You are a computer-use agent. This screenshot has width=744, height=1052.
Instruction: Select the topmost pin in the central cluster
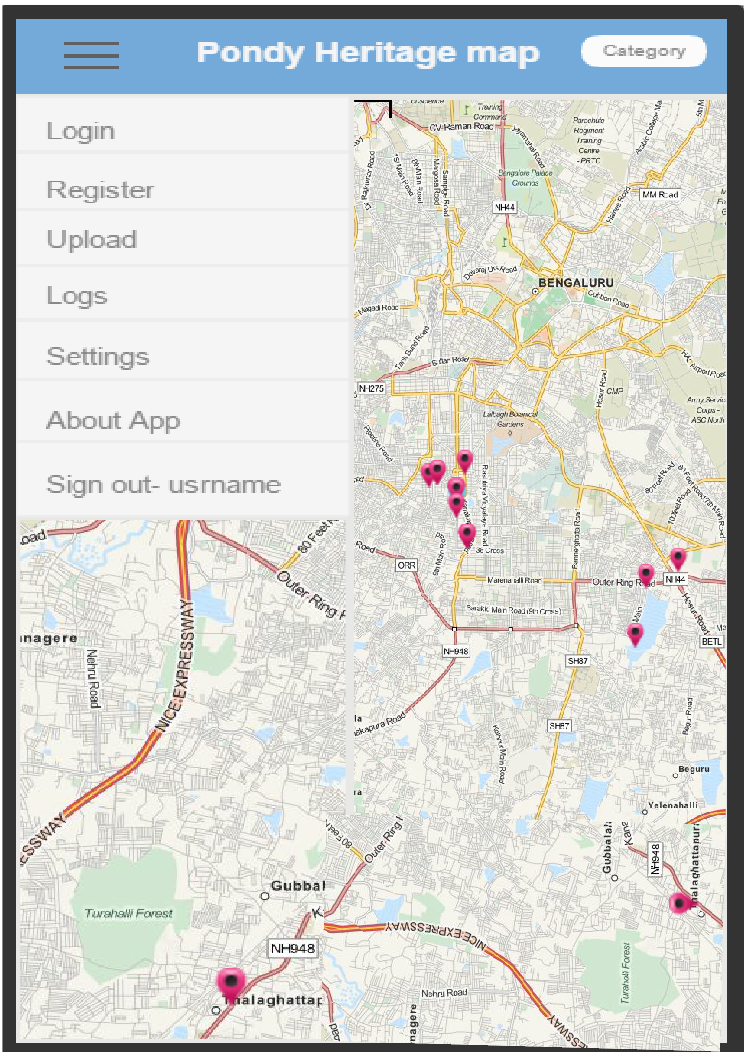[464, 461]
